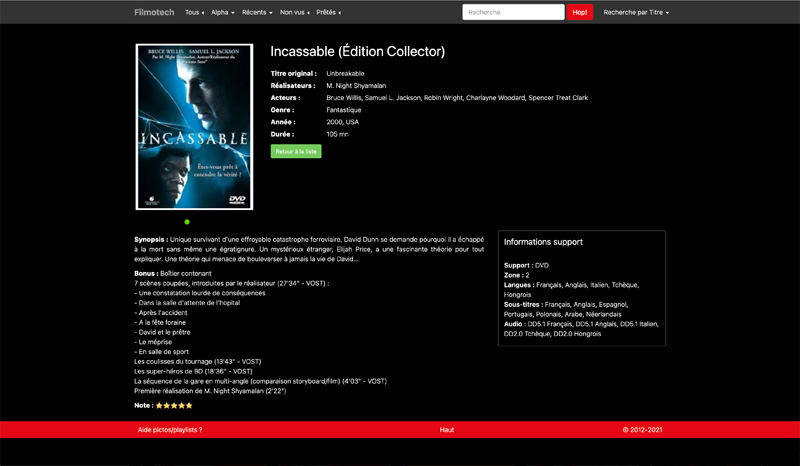Image resolution: width=800 pixels, height=466 pixels.
Task: Open the Filmotech home link
Action: tap(154, 12)
